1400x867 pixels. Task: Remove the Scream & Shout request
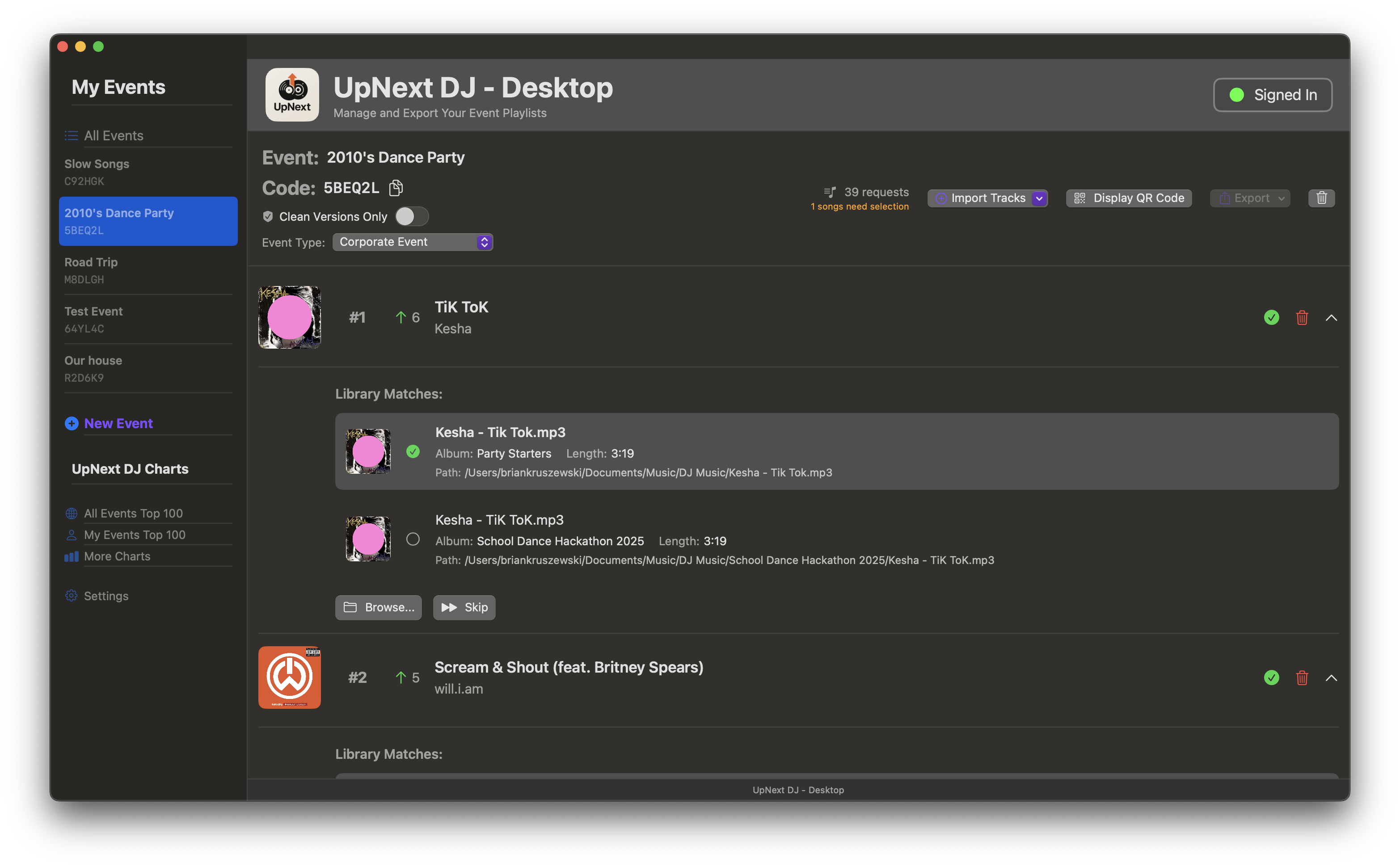point(1301,677)
